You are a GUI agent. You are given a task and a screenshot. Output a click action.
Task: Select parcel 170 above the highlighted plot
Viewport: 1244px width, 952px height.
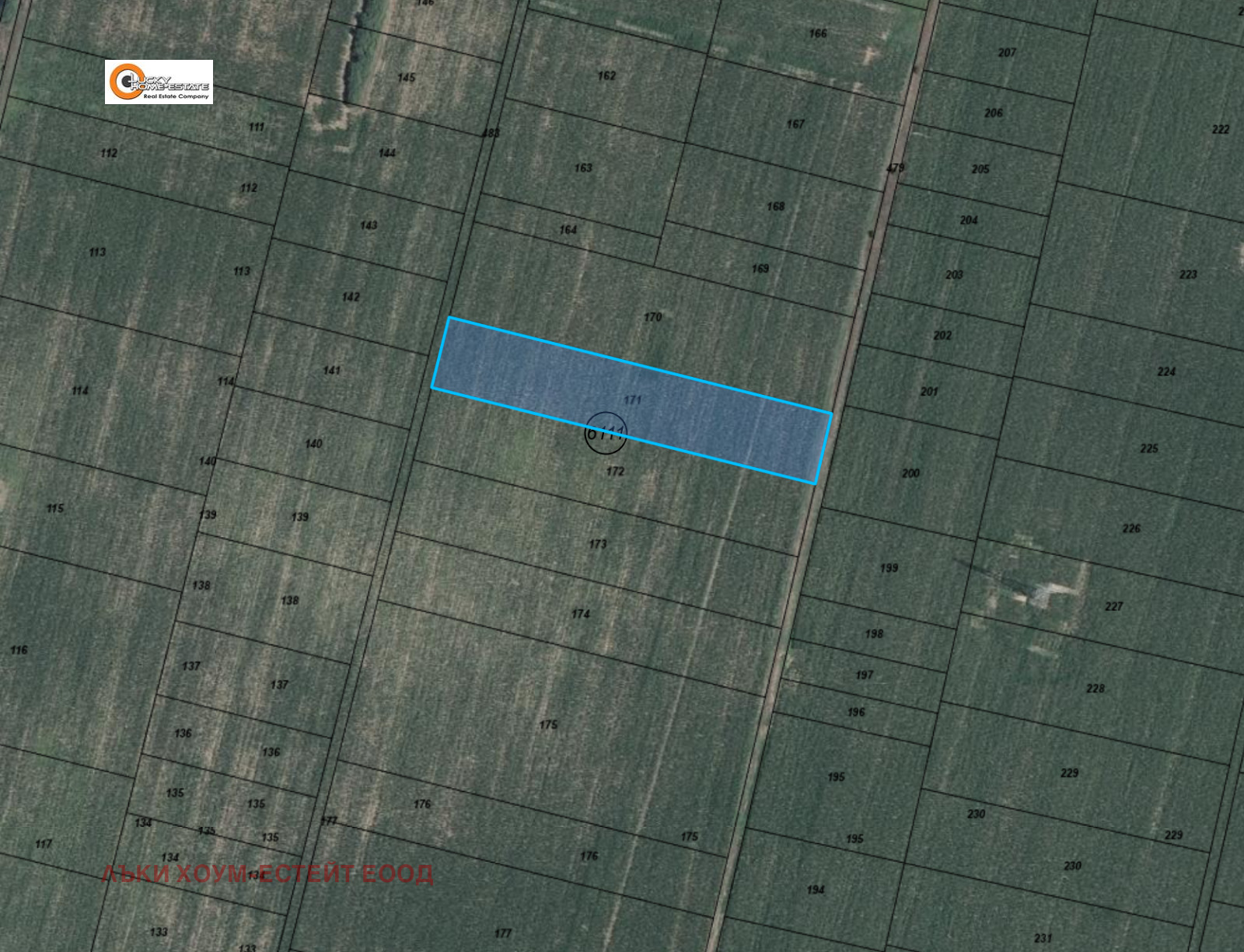652,317
